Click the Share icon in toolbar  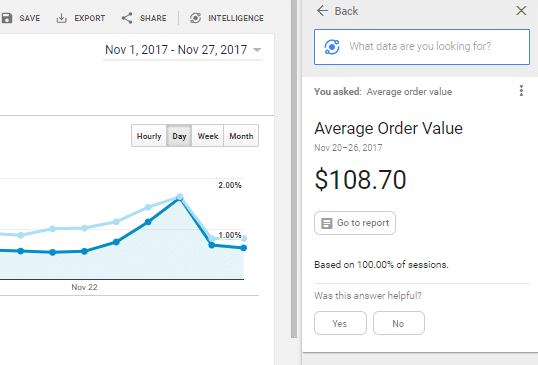[x=127, y=18]
